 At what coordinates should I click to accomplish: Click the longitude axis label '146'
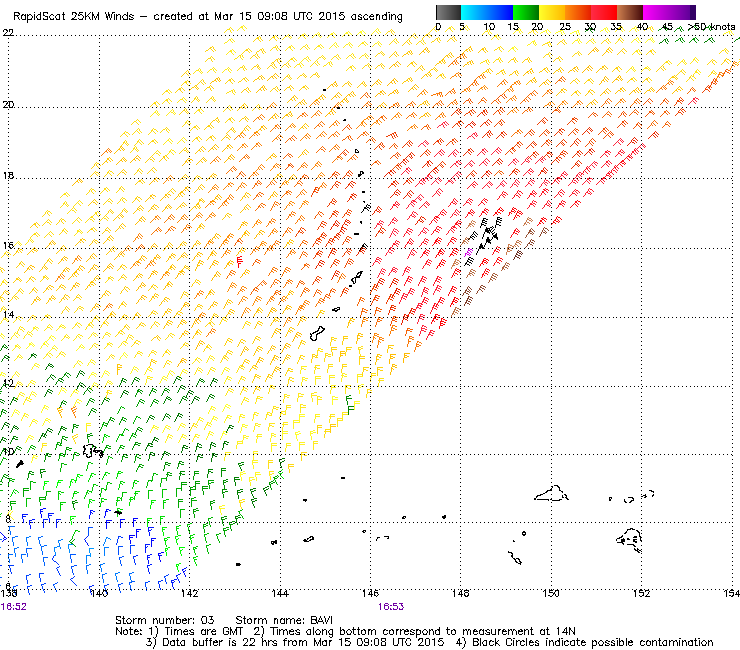(x=370, y=593)
